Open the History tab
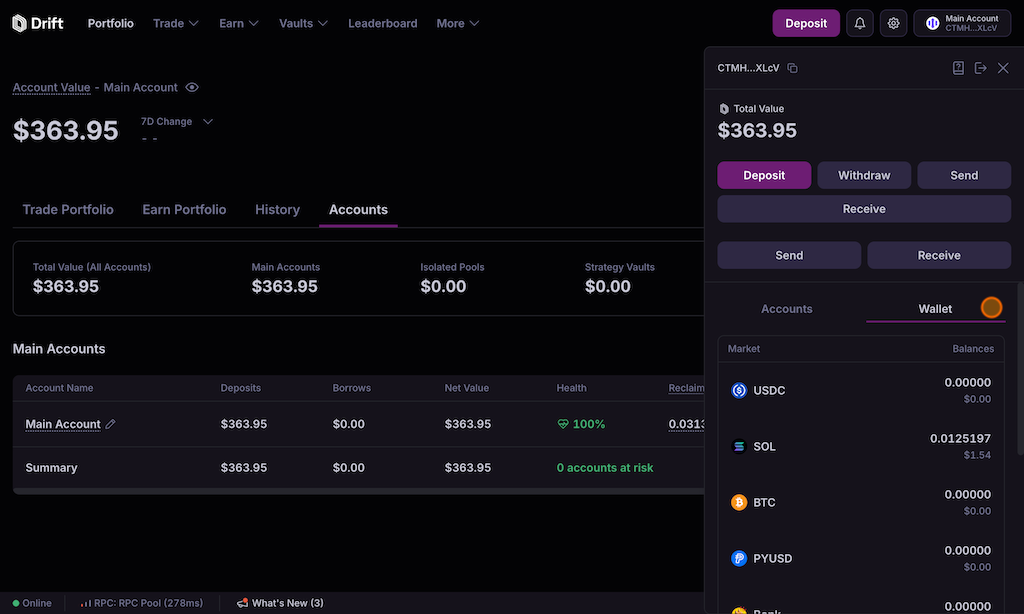The image size is (1024, 614). point(277,210)
